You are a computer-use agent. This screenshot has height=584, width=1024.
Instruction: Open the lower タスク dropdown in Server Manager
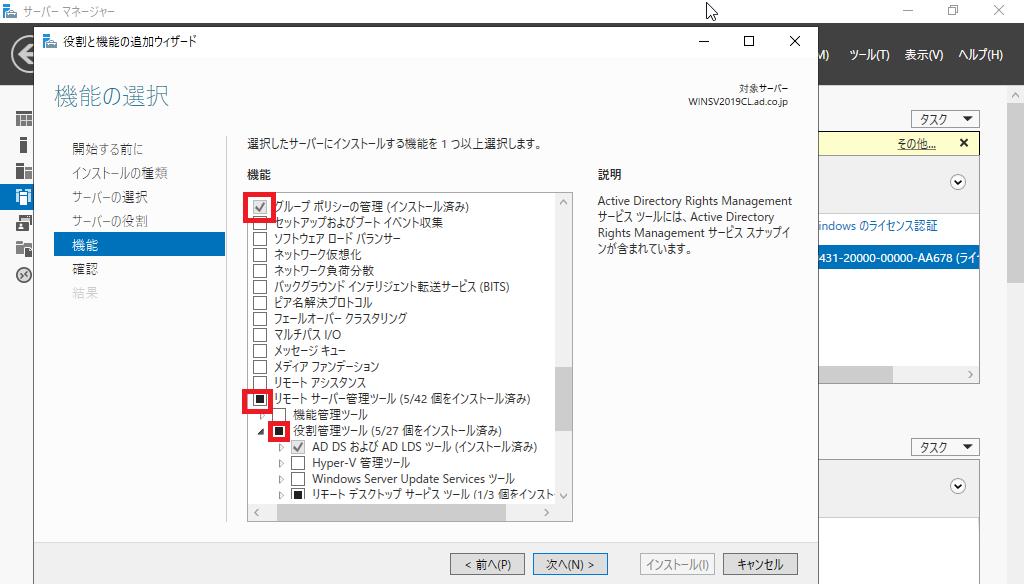coord(945,447)
